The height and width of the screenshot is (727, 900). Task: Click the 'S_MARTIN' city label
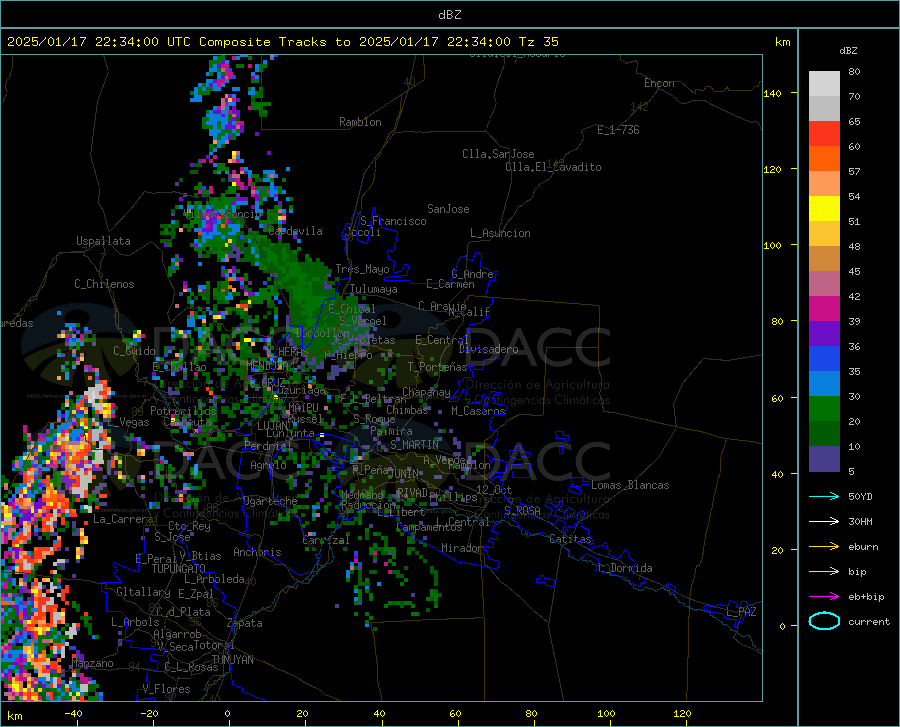click(414, 445)
